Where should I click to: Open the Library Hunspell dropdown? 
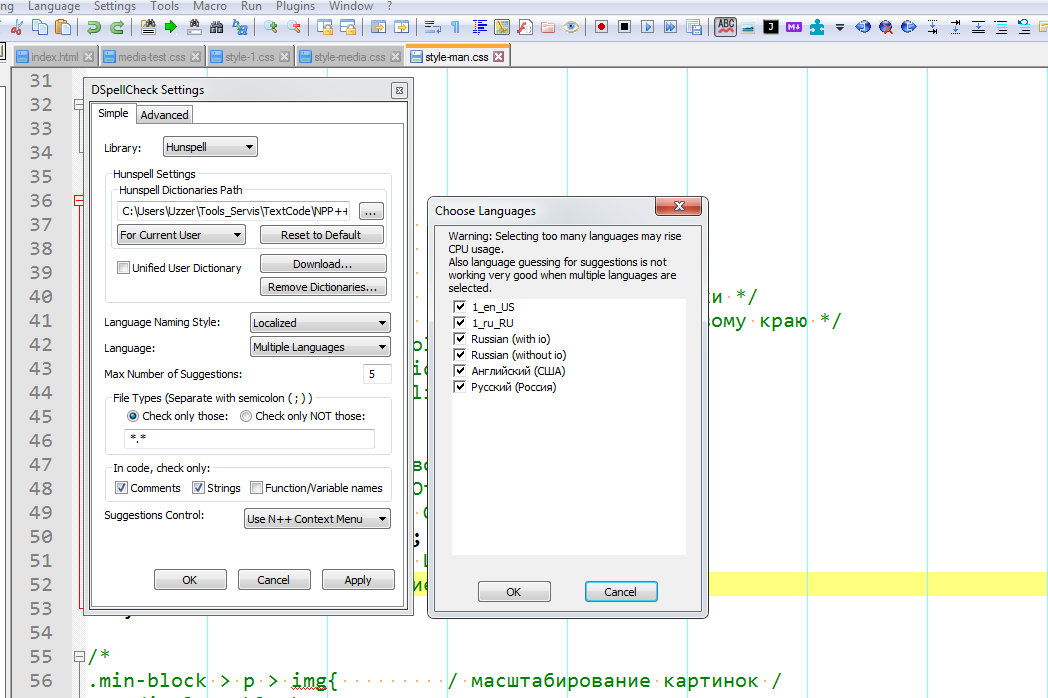click(210, 146)
